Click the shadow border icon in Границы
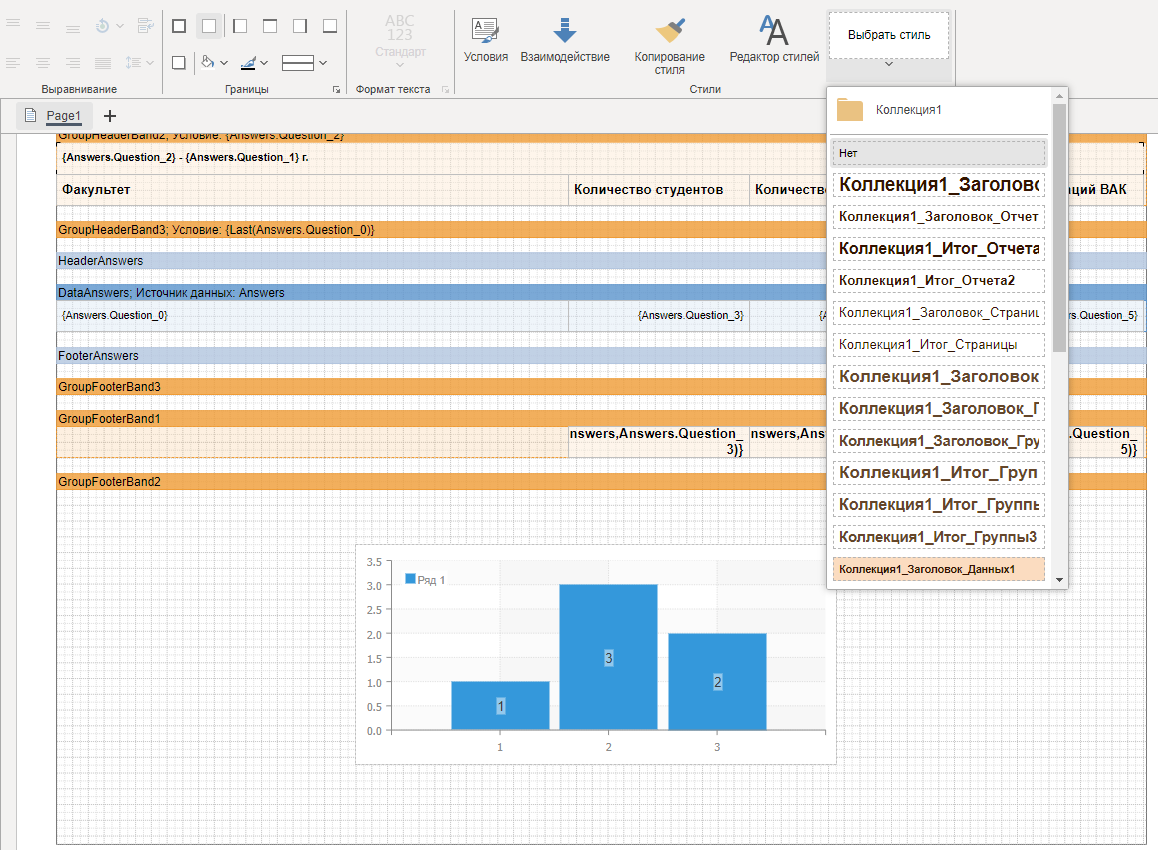 pos(178,63)
